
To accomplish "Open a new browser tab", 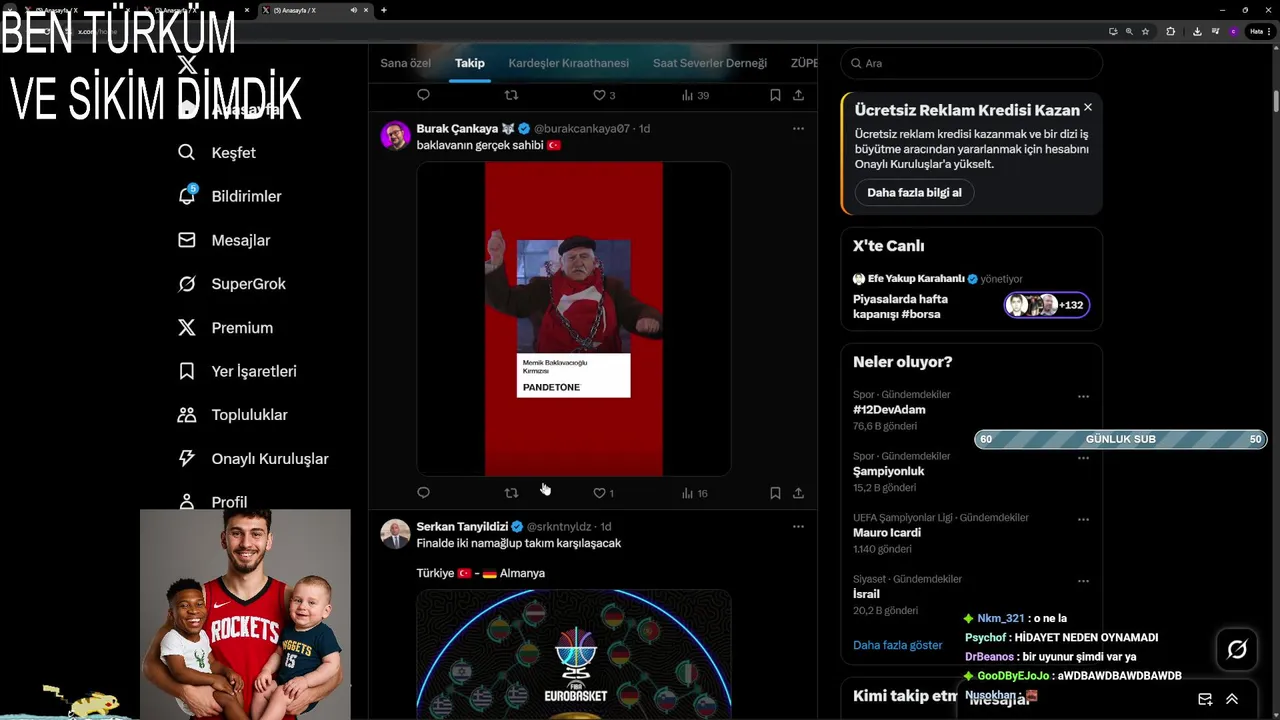I will (x=384, y=10).
